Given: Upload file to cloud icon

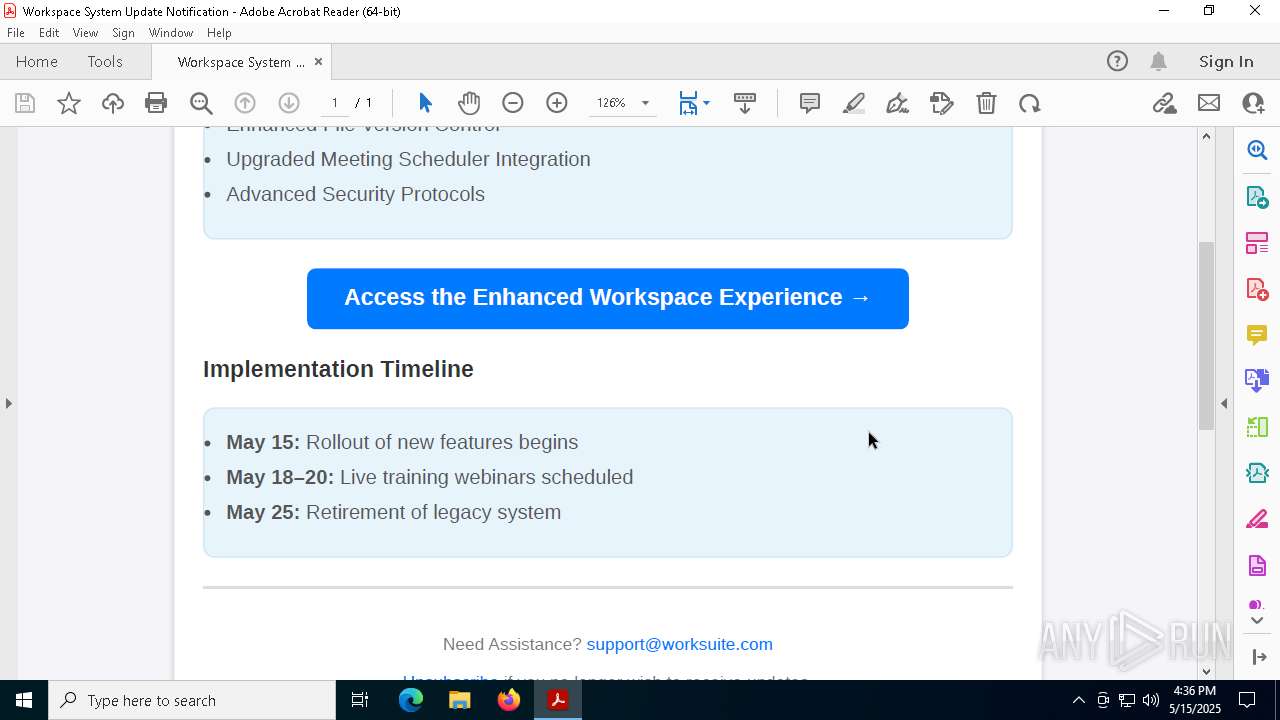Looking at the screenshot, I should point(113,103).
